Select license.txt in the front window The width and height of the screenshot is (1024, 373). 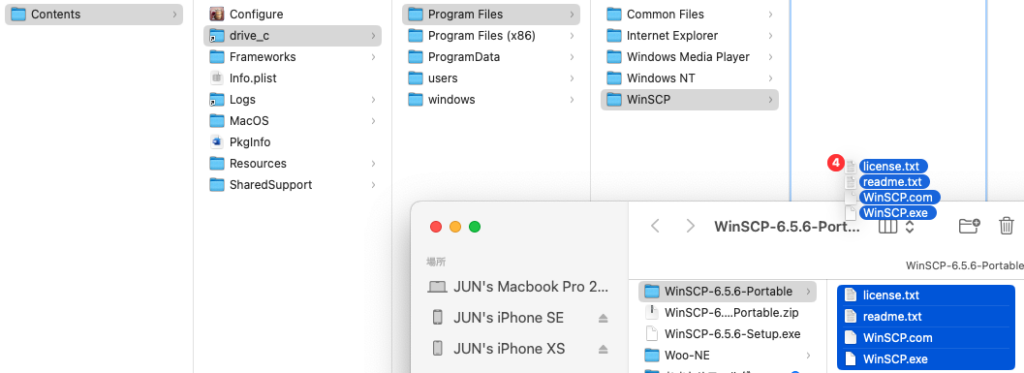926,295
